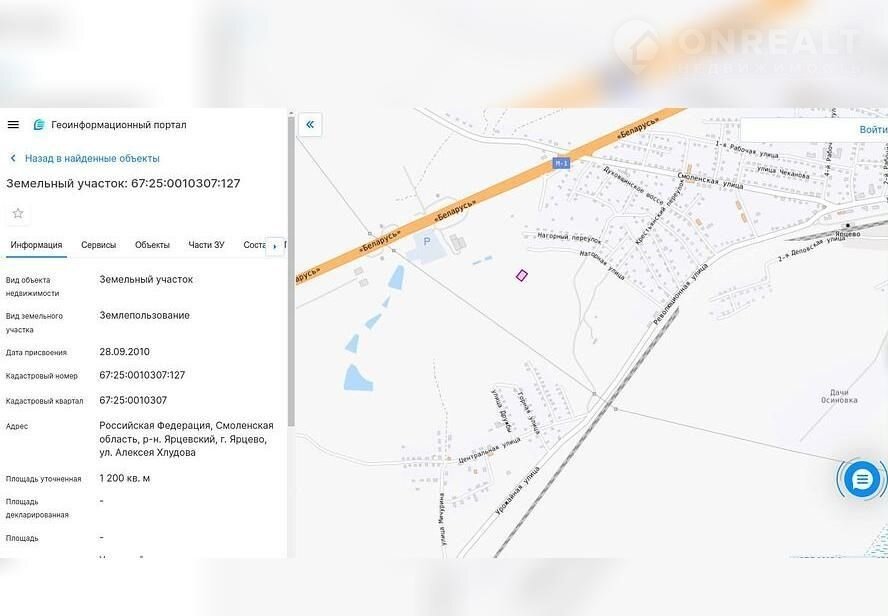
Task: Open the partially hidden Состав tab
Action: click(254, 245)
